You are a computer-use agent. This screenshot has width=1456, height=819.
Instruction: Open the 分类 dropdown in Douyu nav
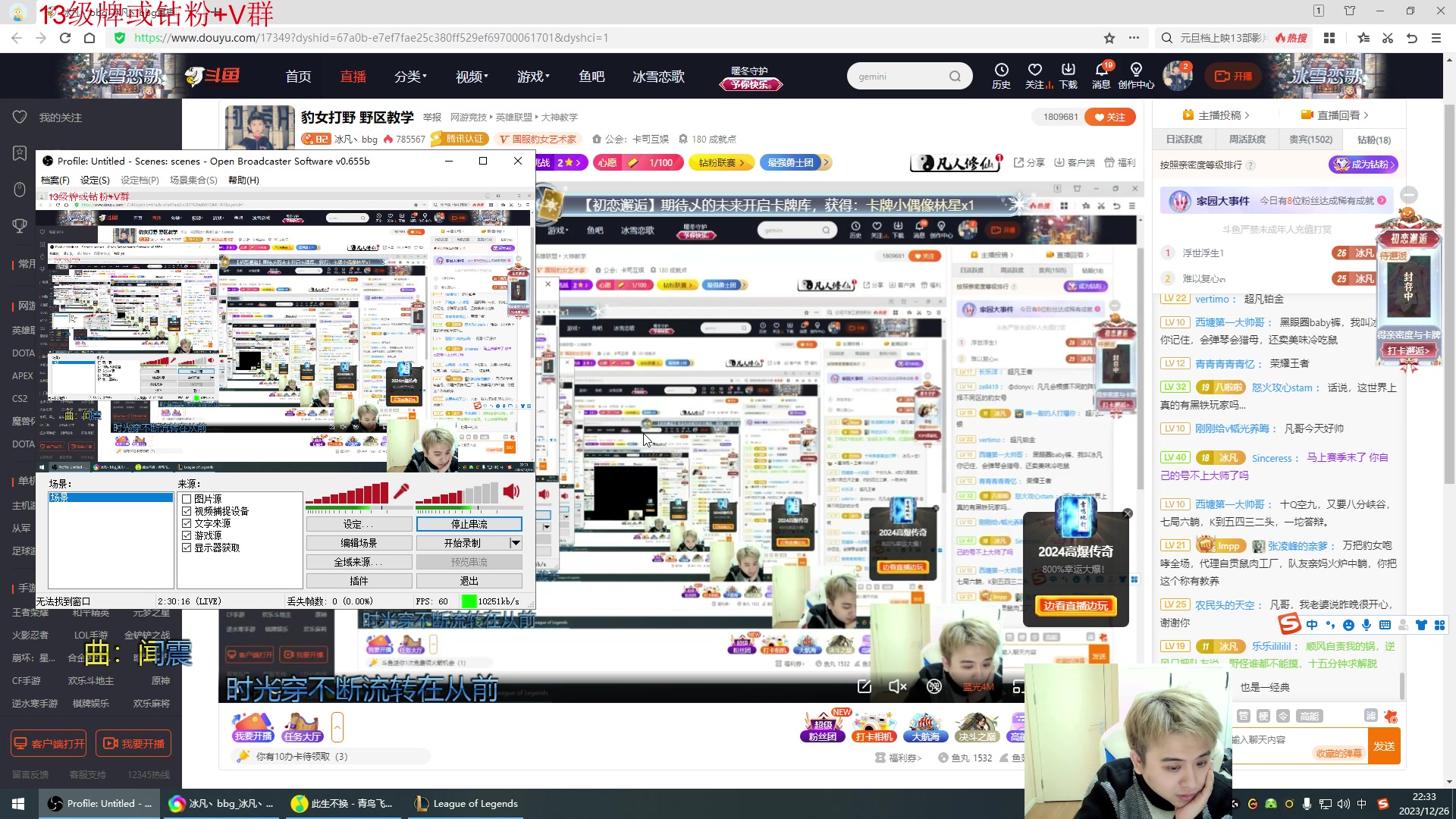click(410, 76)
